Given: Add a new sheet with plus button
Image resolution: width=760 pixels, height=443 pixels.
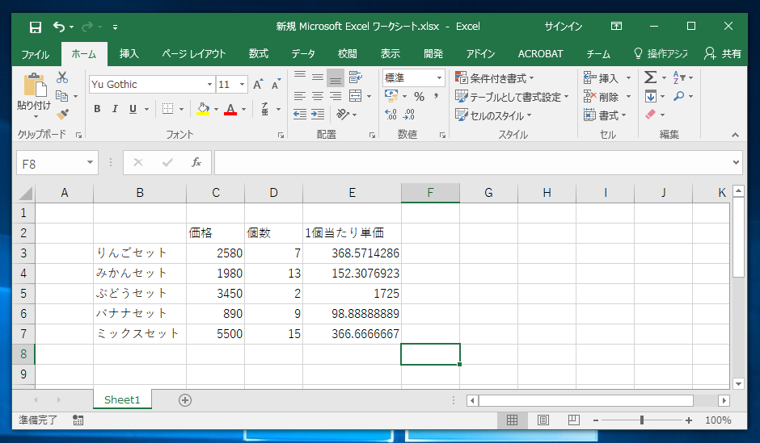Looking at the screenshot, I should click(185, 400).
